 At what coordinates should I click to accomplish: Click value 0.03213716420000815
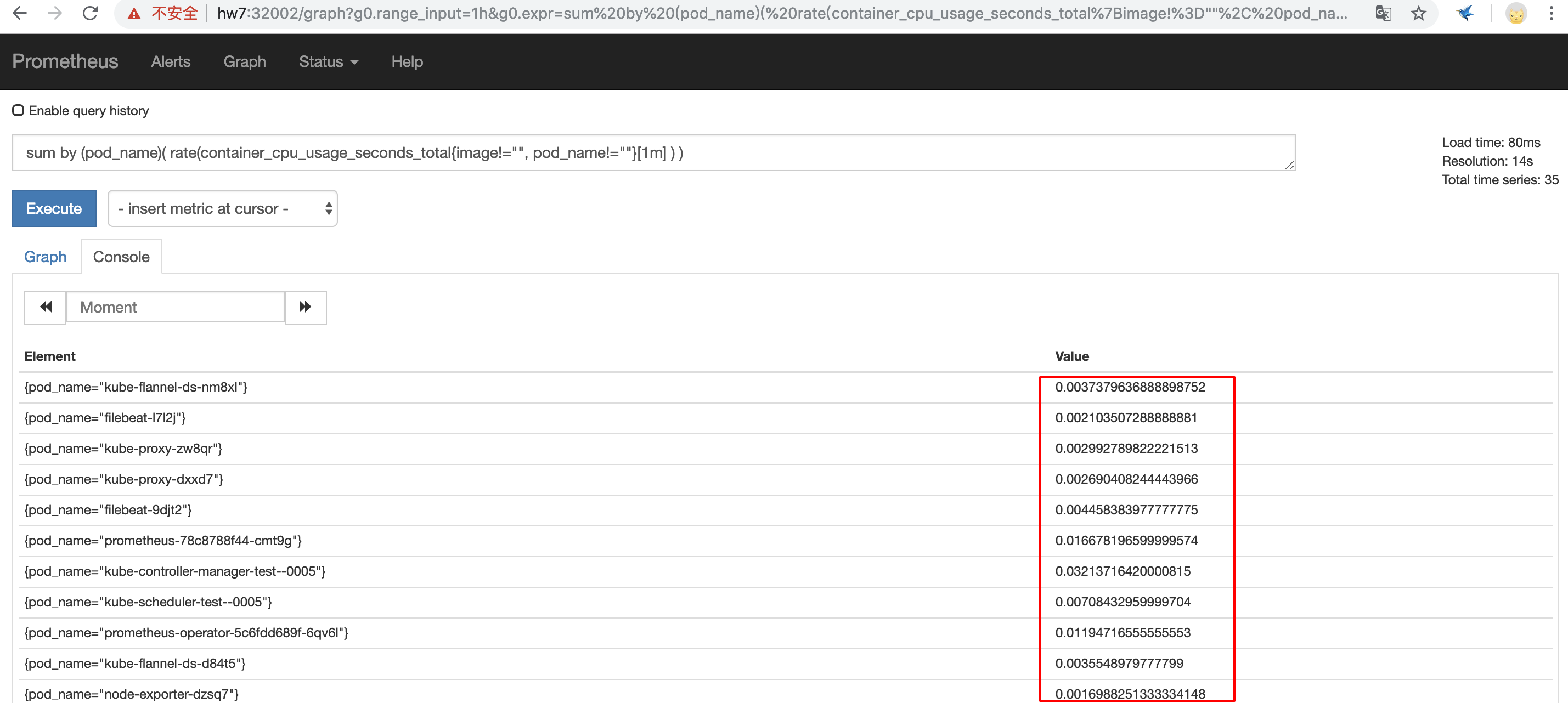(1123, 571)
